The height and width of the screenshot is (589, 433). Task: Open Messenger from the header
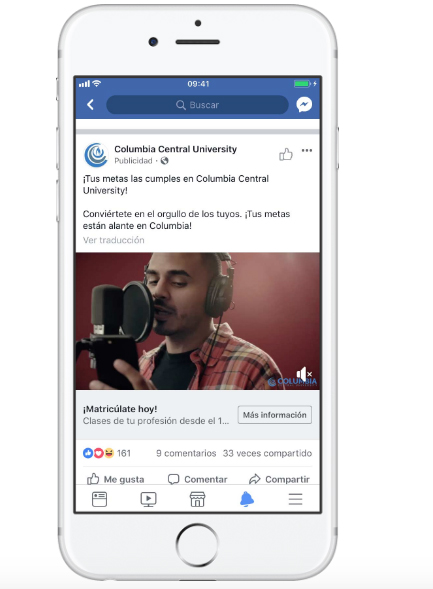(304, 104)
